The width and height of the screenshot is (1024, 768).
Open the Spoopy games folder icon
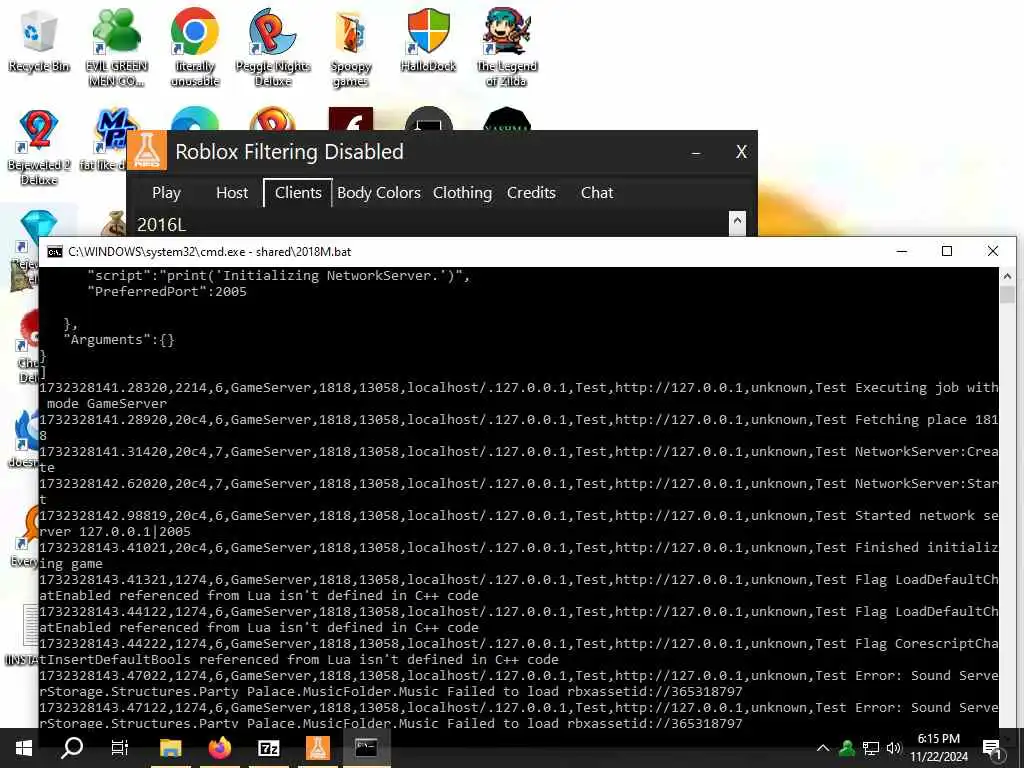click(x=350, y=47)
